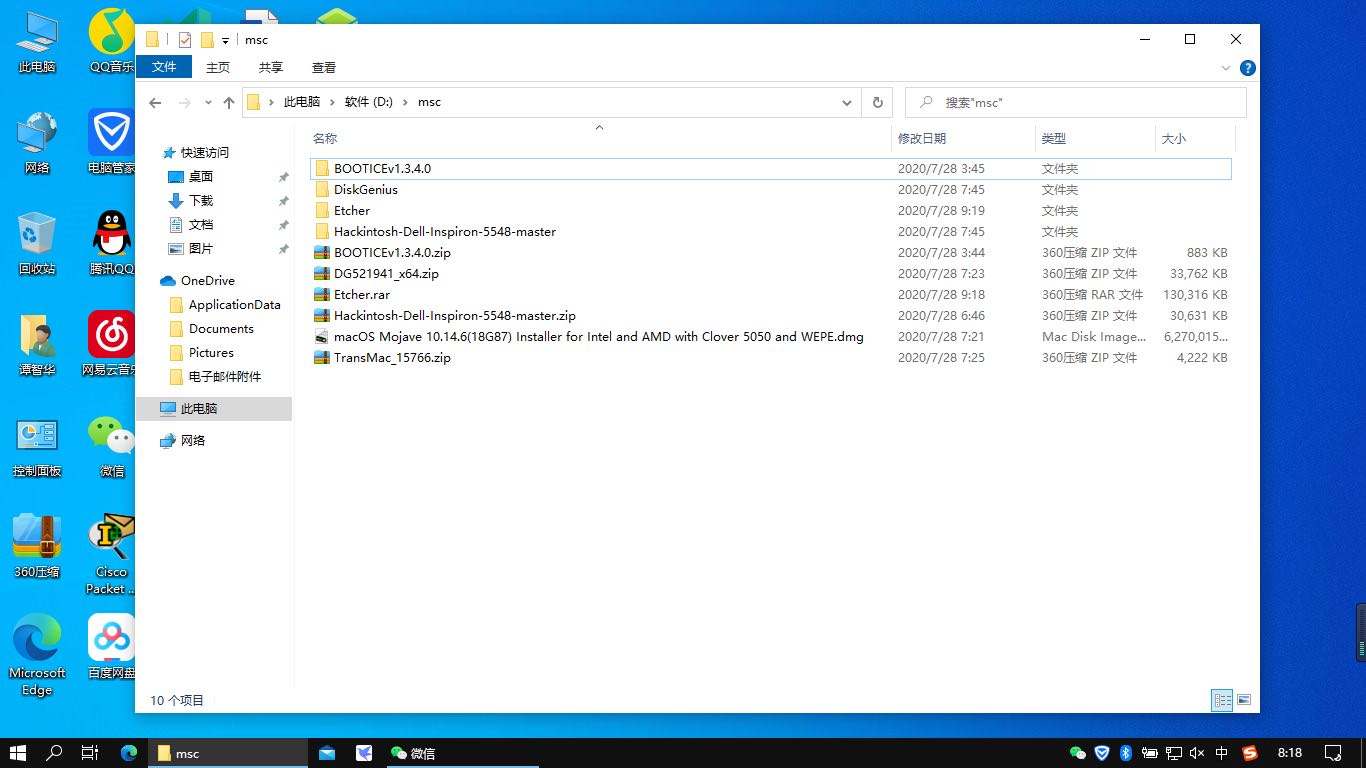This screenshot has height=768, width=1366.
Task: Select the Etcher folder
Action: point(770,211)
